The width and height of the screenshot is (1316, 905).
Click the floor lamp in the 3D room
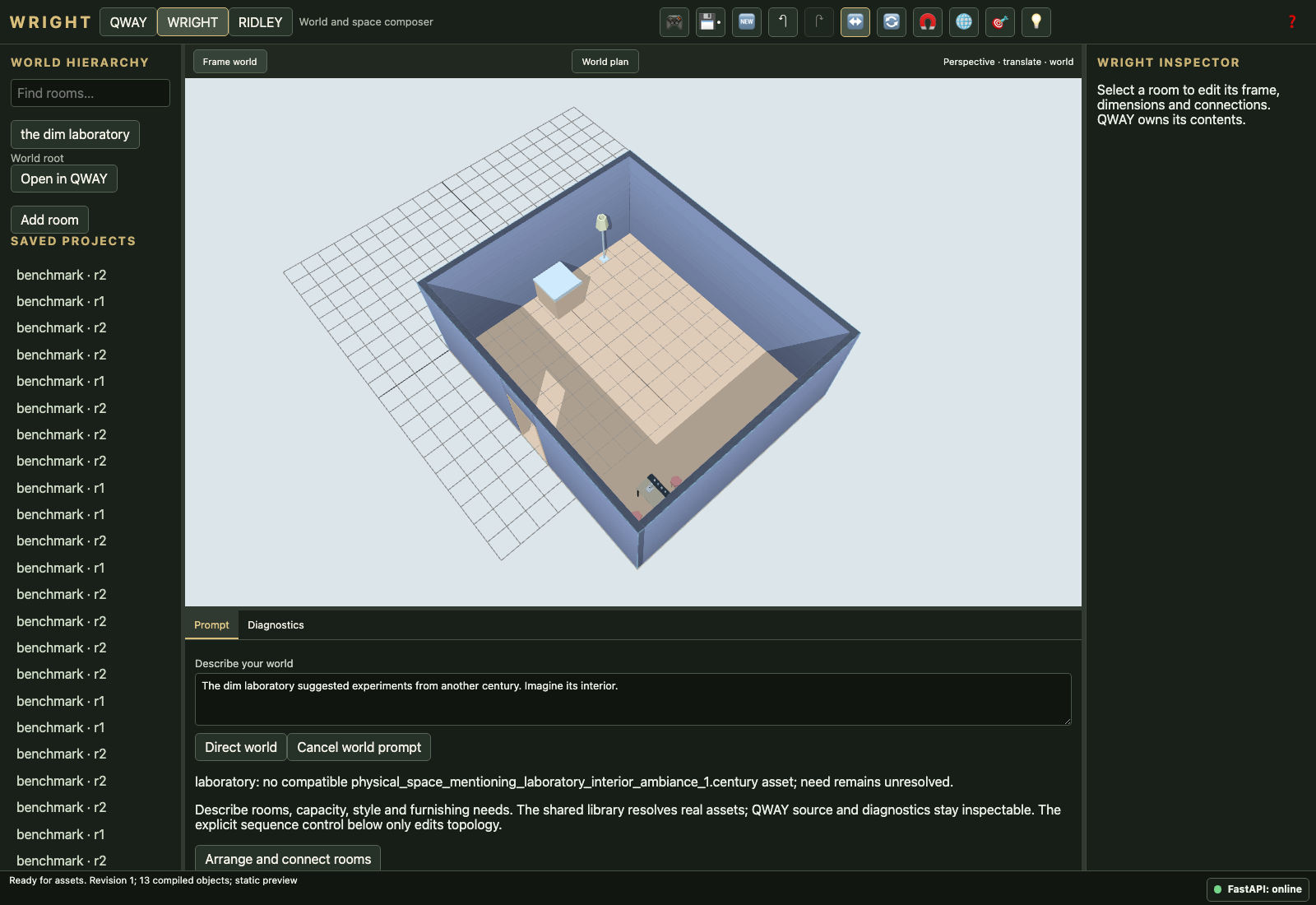pos(603,238)
